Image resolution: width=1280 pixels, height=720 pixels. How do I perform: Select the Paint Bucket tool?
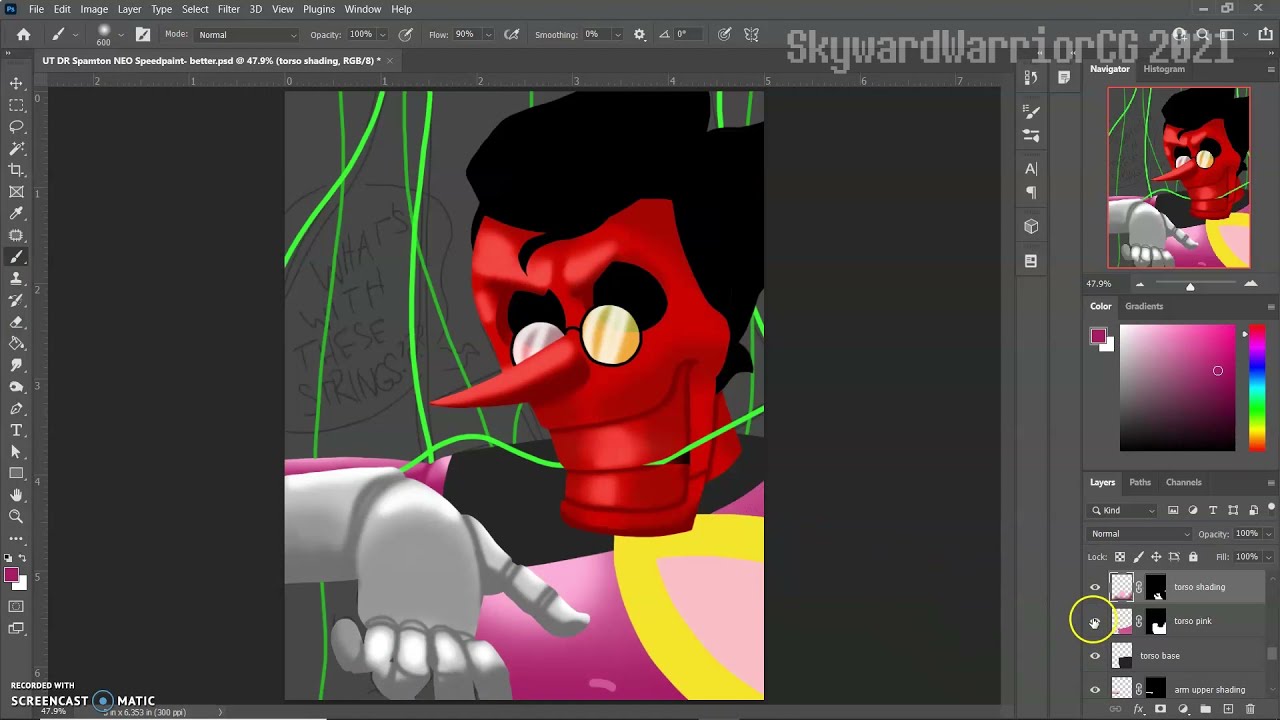16,344
